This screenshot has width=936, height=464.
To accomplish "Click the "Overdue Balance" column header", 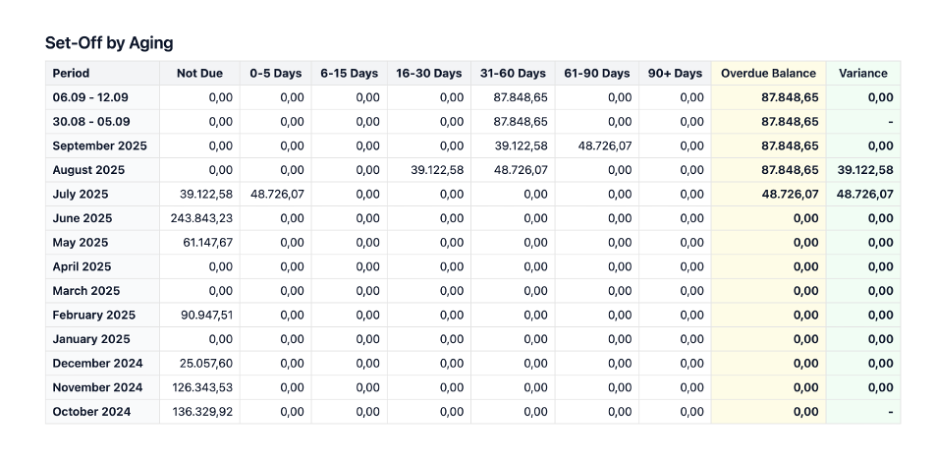I will click(768, 73).
